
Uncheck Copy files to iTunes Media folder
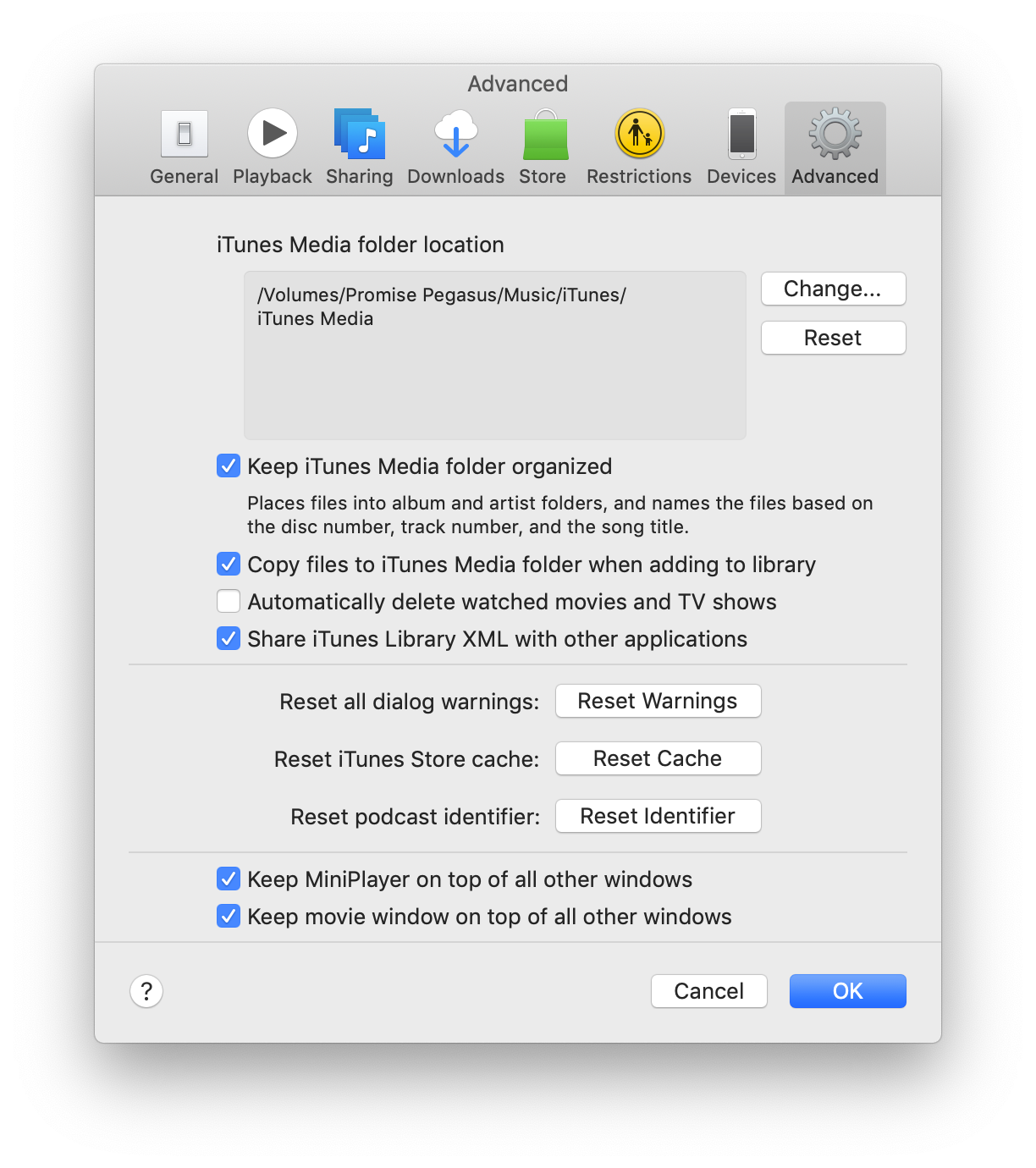tap(229, 564)
